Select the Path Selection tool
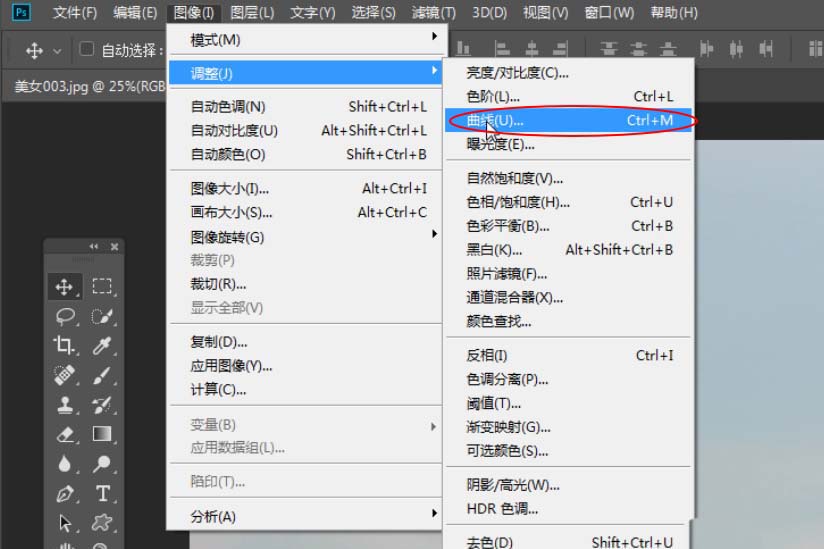Viewport: 824px width, 549px height. (x=65, y=523)
